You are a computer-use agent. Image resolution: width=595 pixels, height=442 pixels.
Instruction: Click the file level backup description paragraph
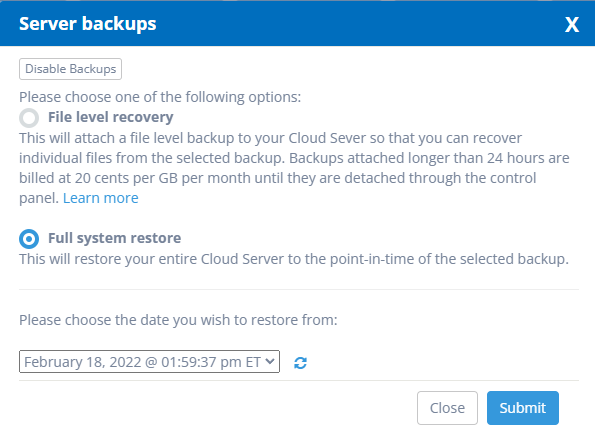coord(294,168)
